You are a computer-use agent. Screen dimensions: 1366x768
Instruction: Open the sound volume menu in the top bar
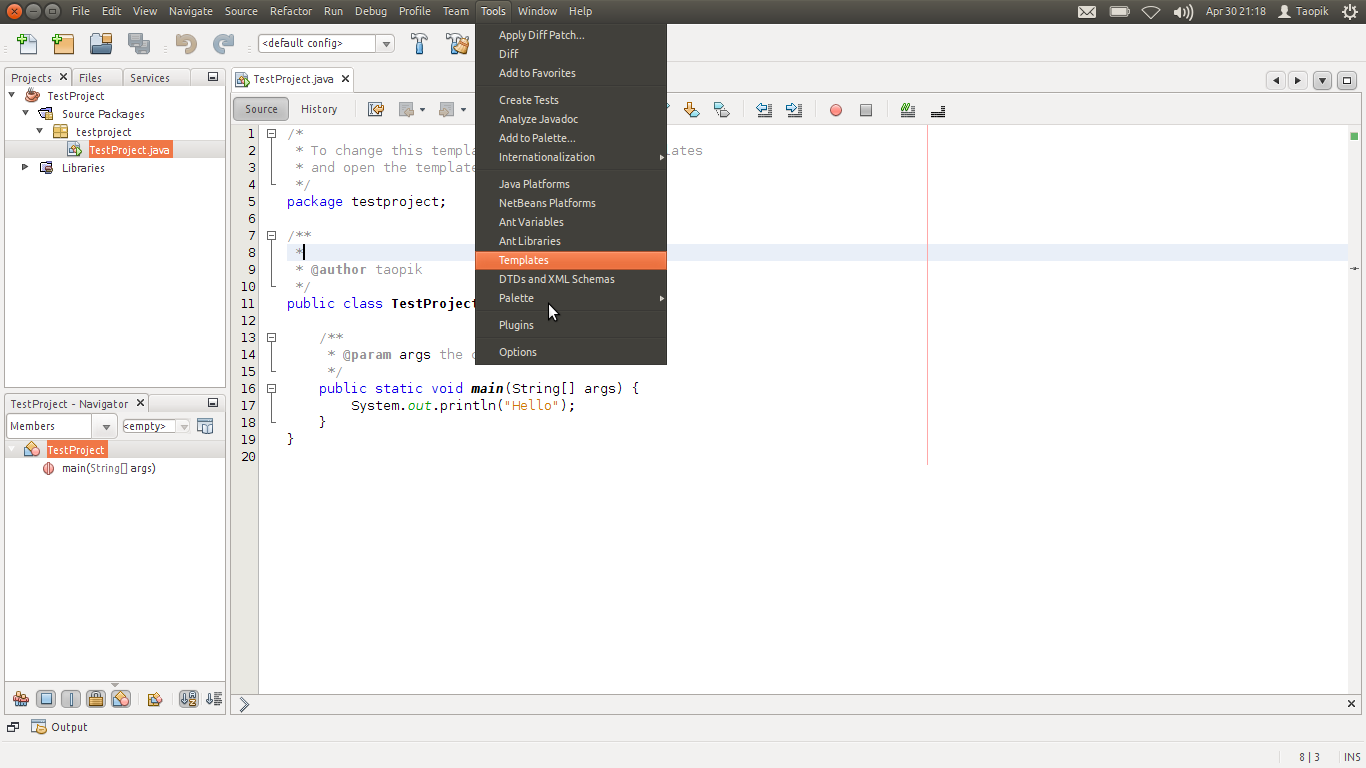point(1183,11)
